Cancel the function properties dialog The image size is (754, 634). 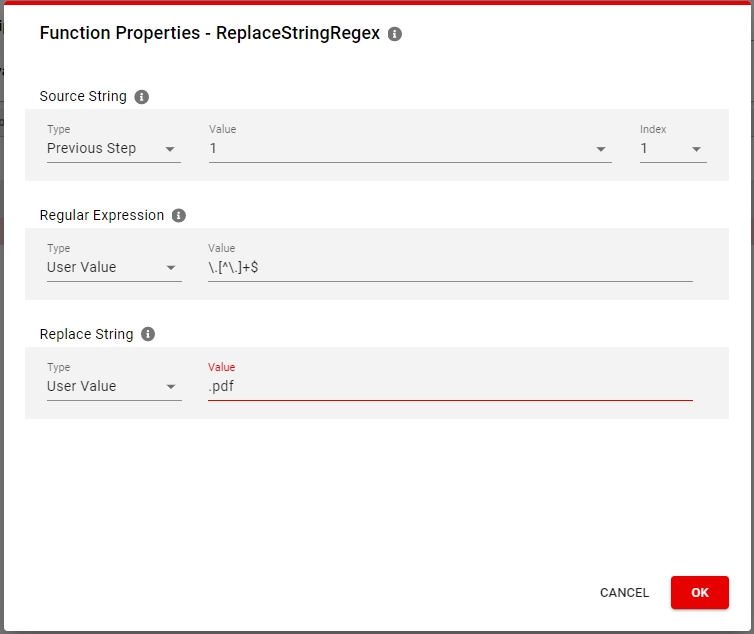[x=624, y=593]
